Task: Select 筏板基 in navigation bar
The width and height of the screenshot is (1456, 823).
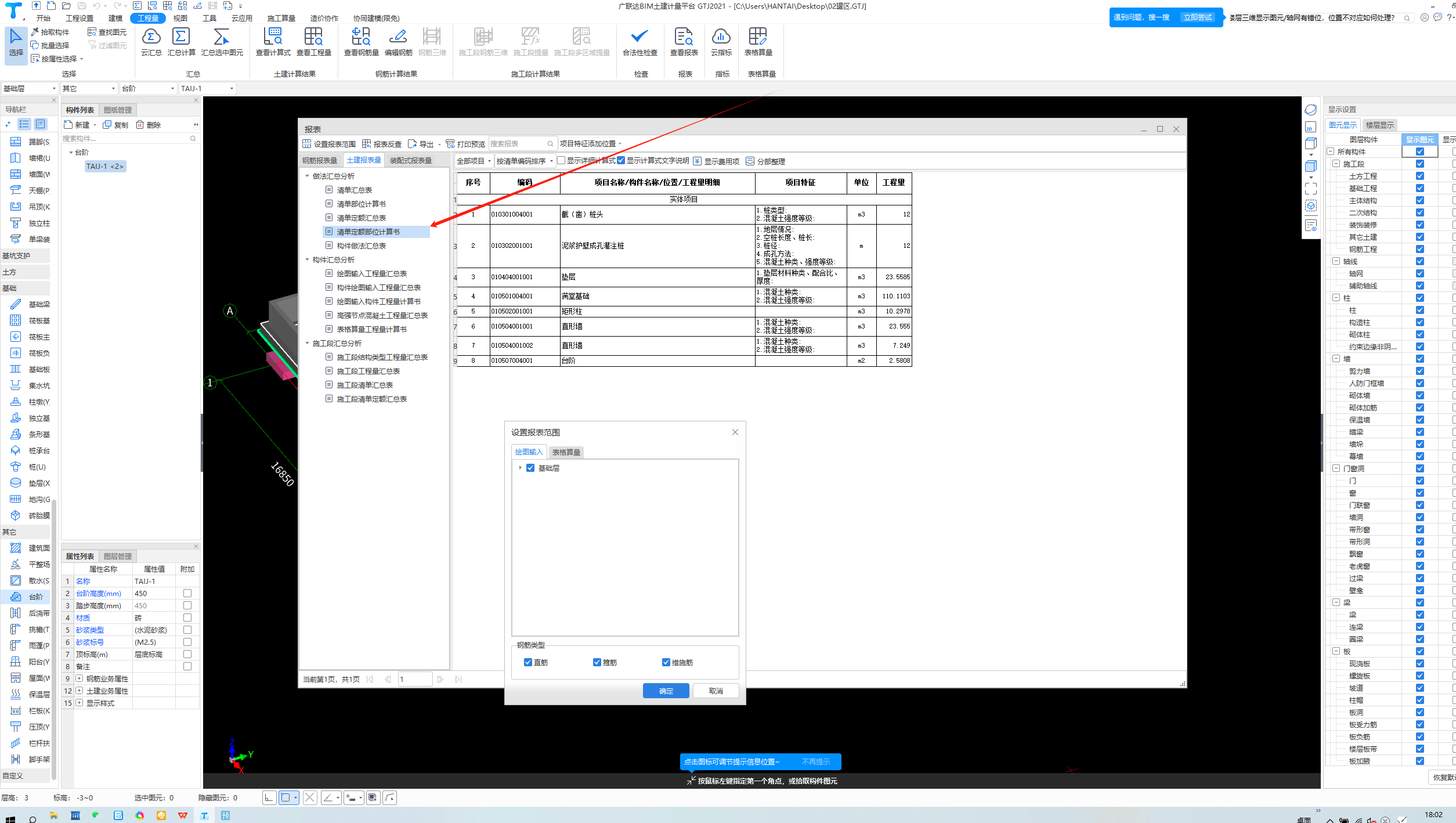Action: [x=30, y=320]
